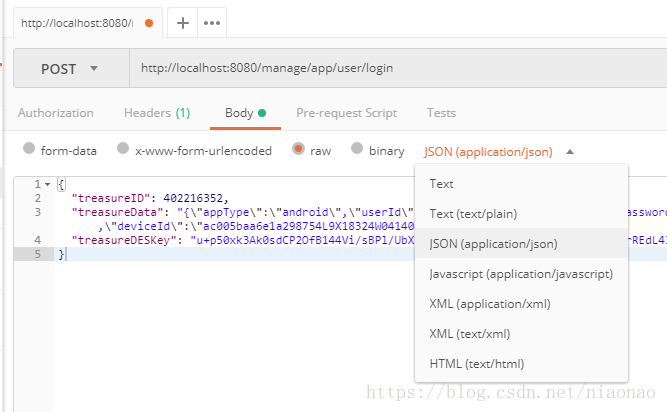
Task: Choose Text from the content type list
Action: [521, 184]
